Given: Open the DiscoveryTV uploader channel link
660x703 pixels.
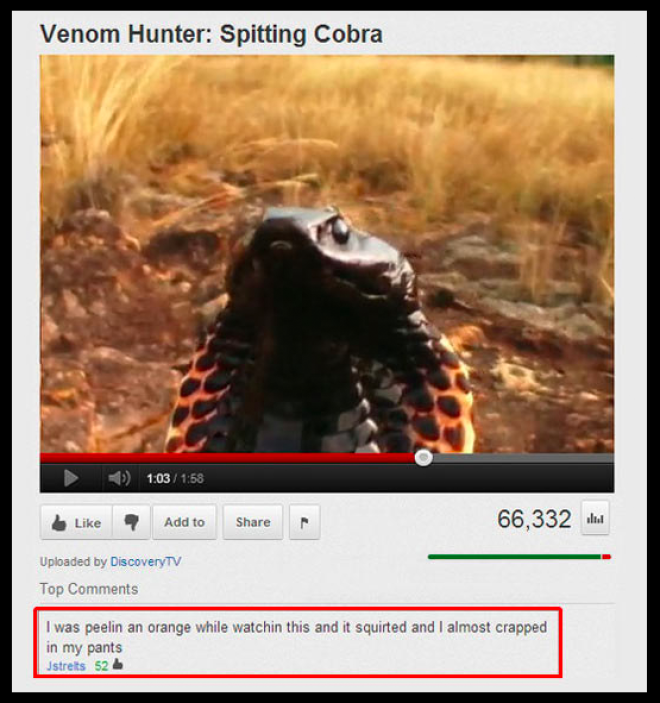Looking at the screenshot, I should pyautogui.click(x=146, y=561).
